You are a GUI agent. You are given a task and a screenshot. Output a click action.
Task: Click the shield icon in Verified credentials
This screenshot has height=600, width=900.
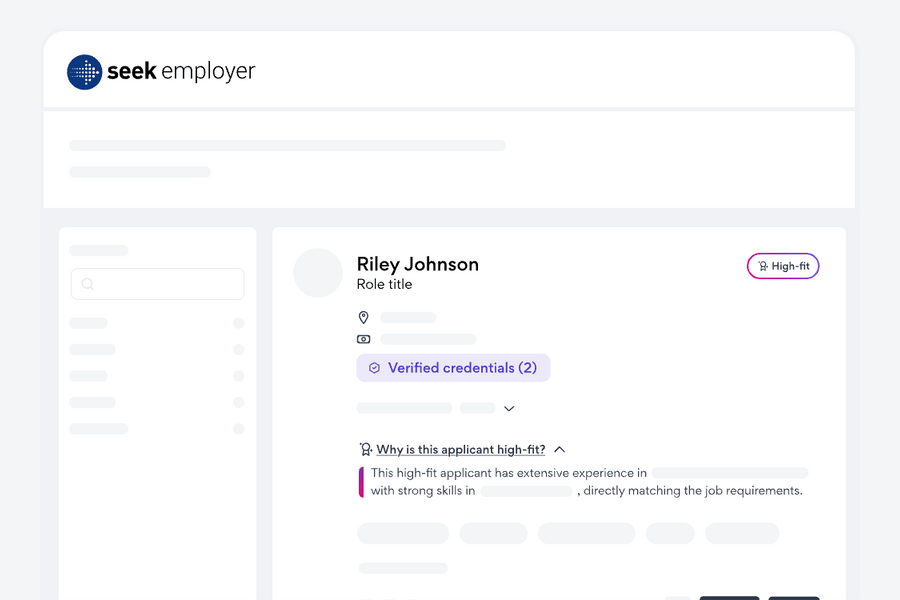(x=374, y=368)
